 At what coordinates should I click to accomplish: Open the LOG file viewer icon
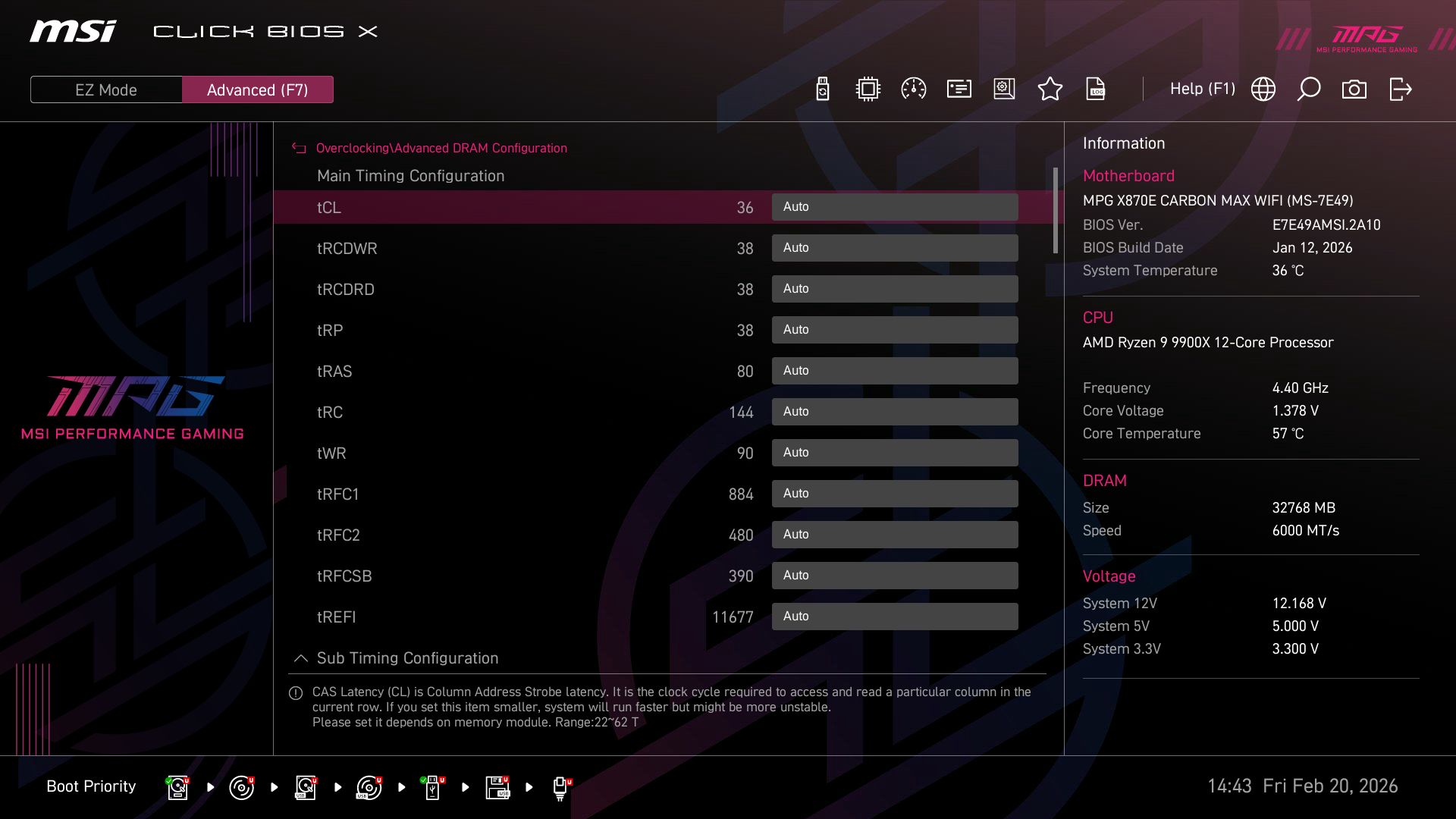1096,89
